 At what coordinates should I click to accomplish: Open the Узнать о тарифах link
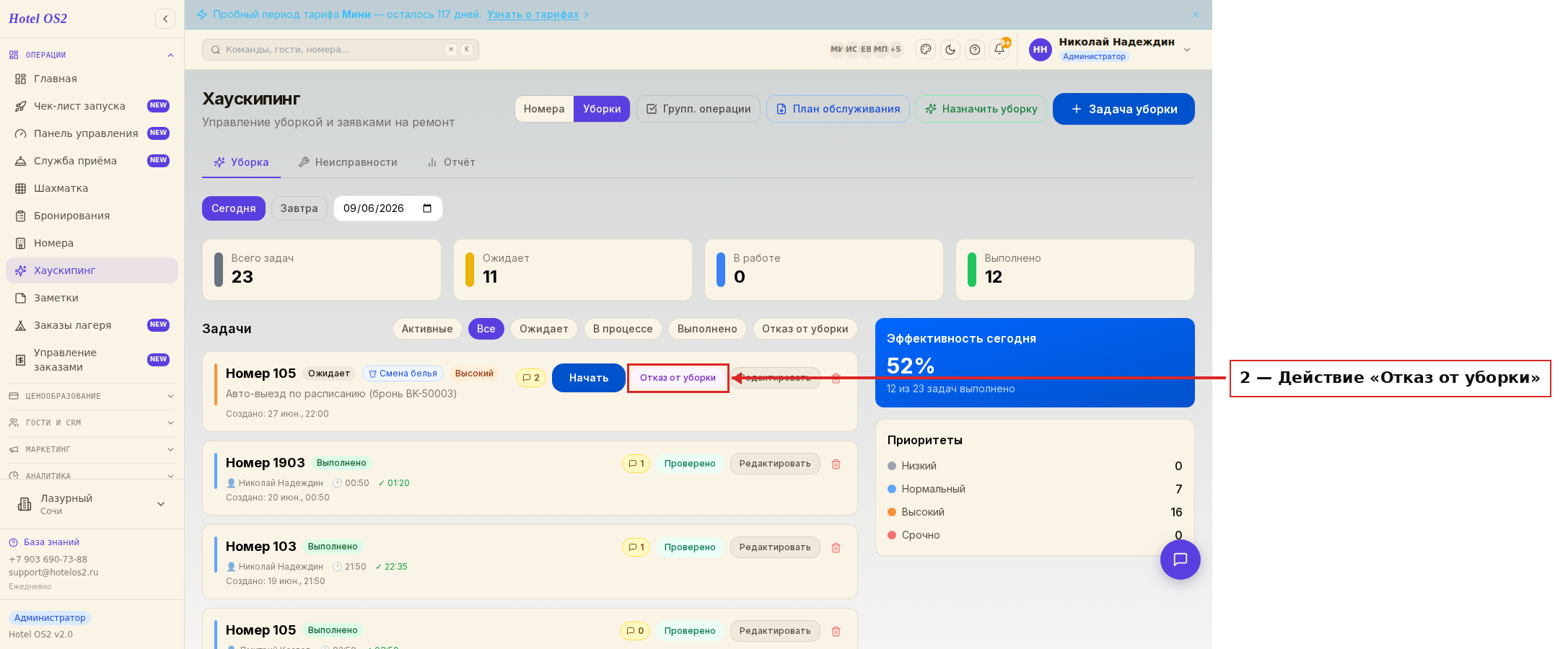click(x=533, y=14)
